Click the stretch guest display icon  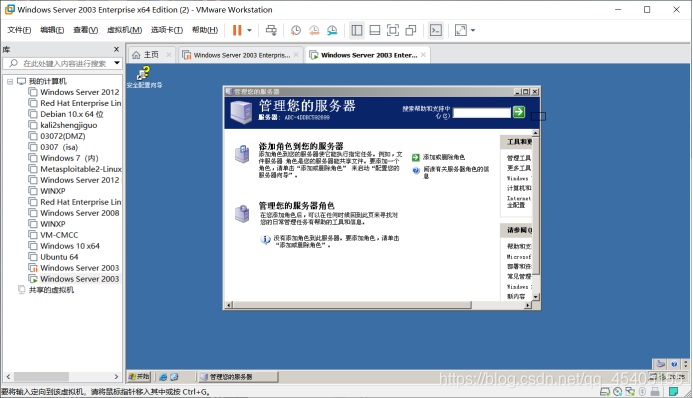[461, 30]
